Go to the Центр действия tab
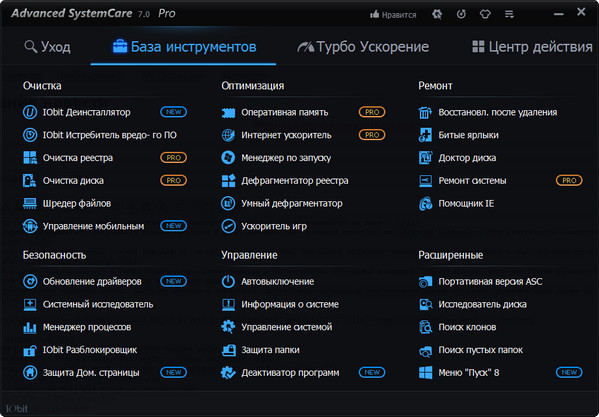 532,47
